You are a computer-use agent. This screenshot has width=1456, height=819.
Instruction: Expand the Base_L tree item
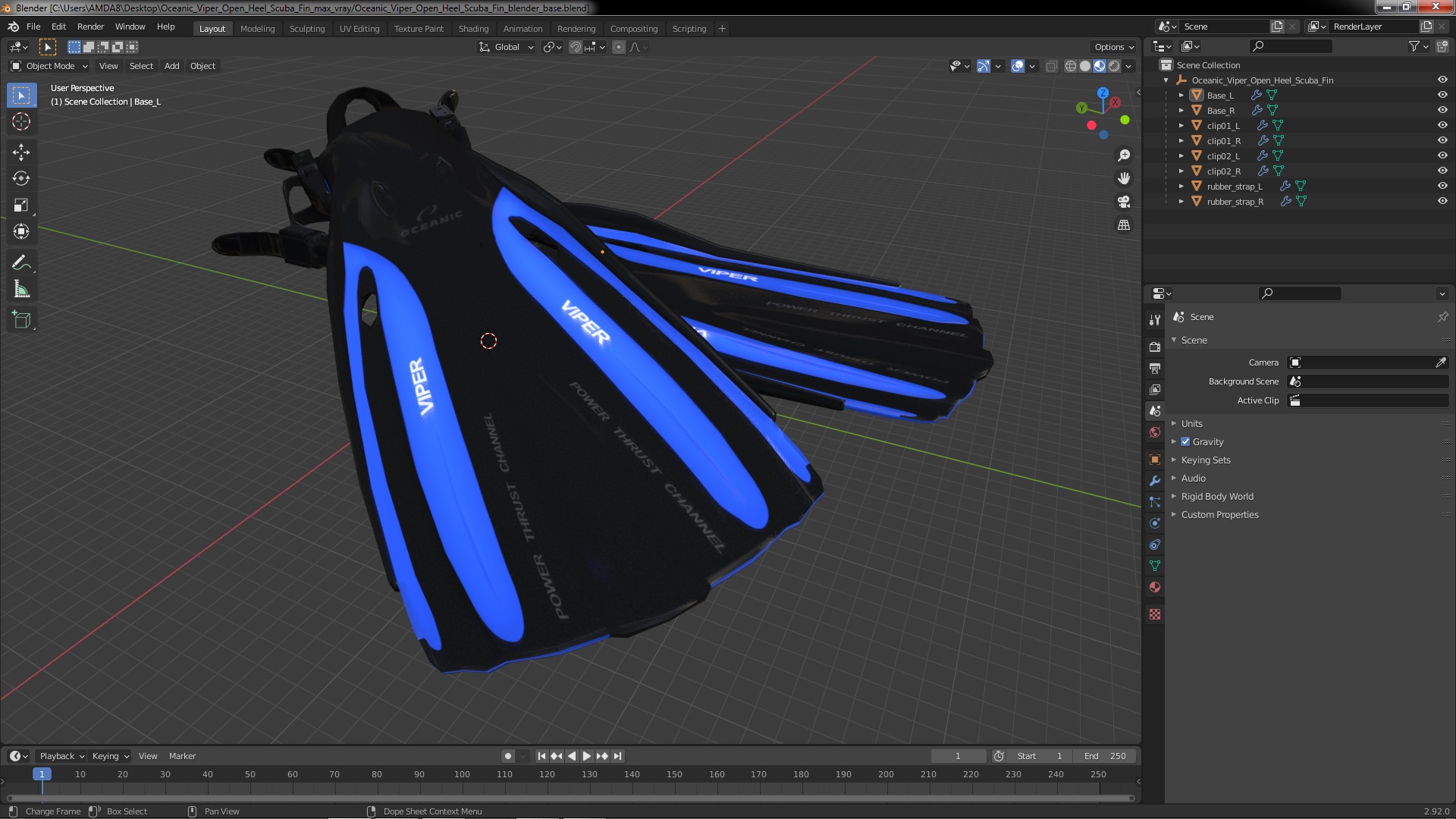1181,96
